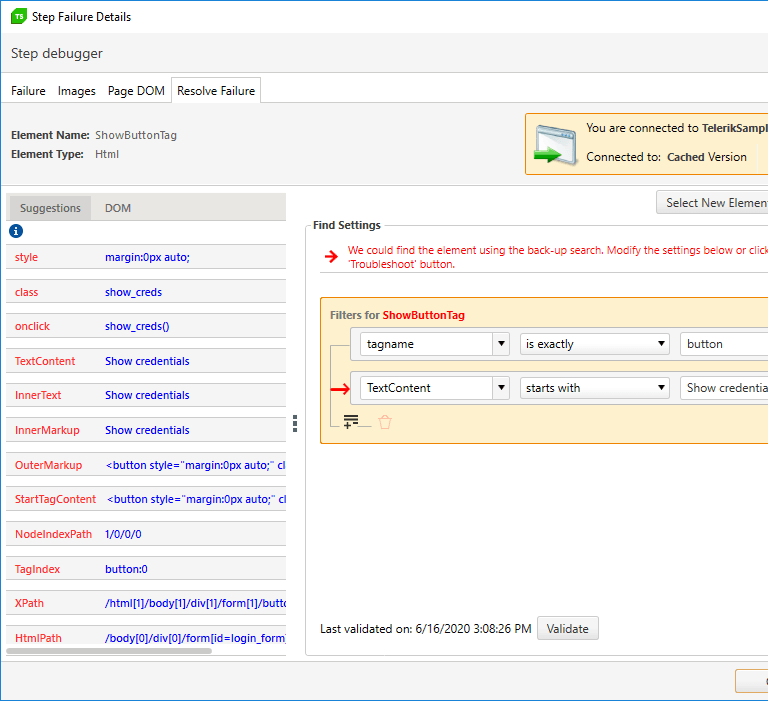Select the HtmlPath suggestion row

(x=146, y=638)
